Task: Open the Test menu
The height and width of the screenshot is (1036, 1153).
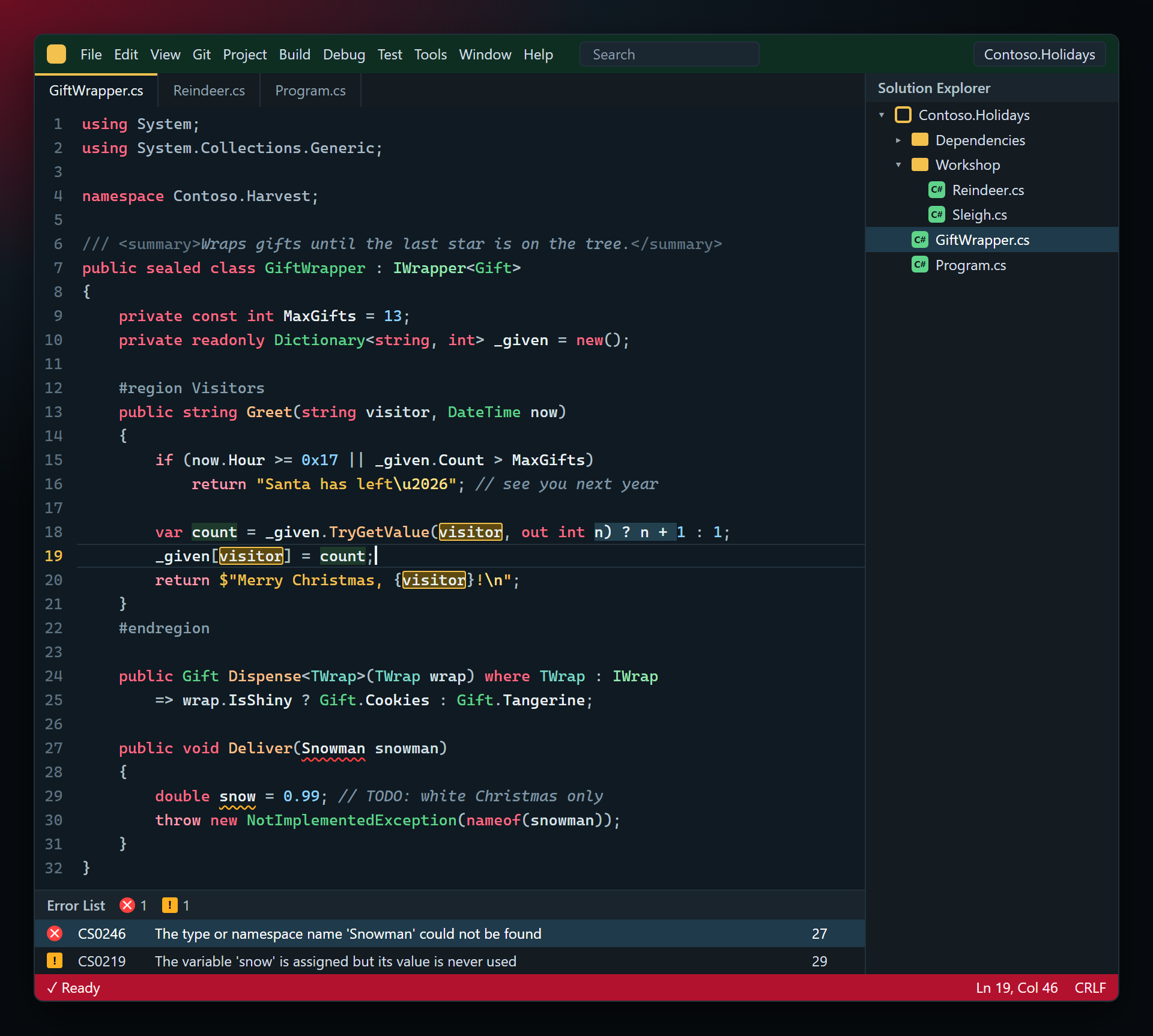Action: pyautogui.click(x=390, y=55)
